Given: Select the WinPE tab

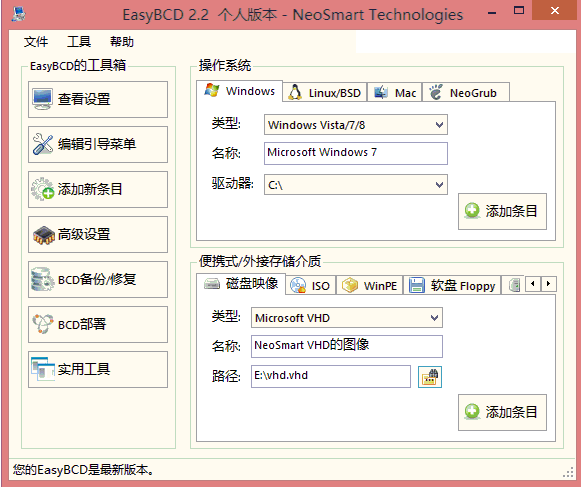Looking at the screenshot, I should [x=369, y=285].
